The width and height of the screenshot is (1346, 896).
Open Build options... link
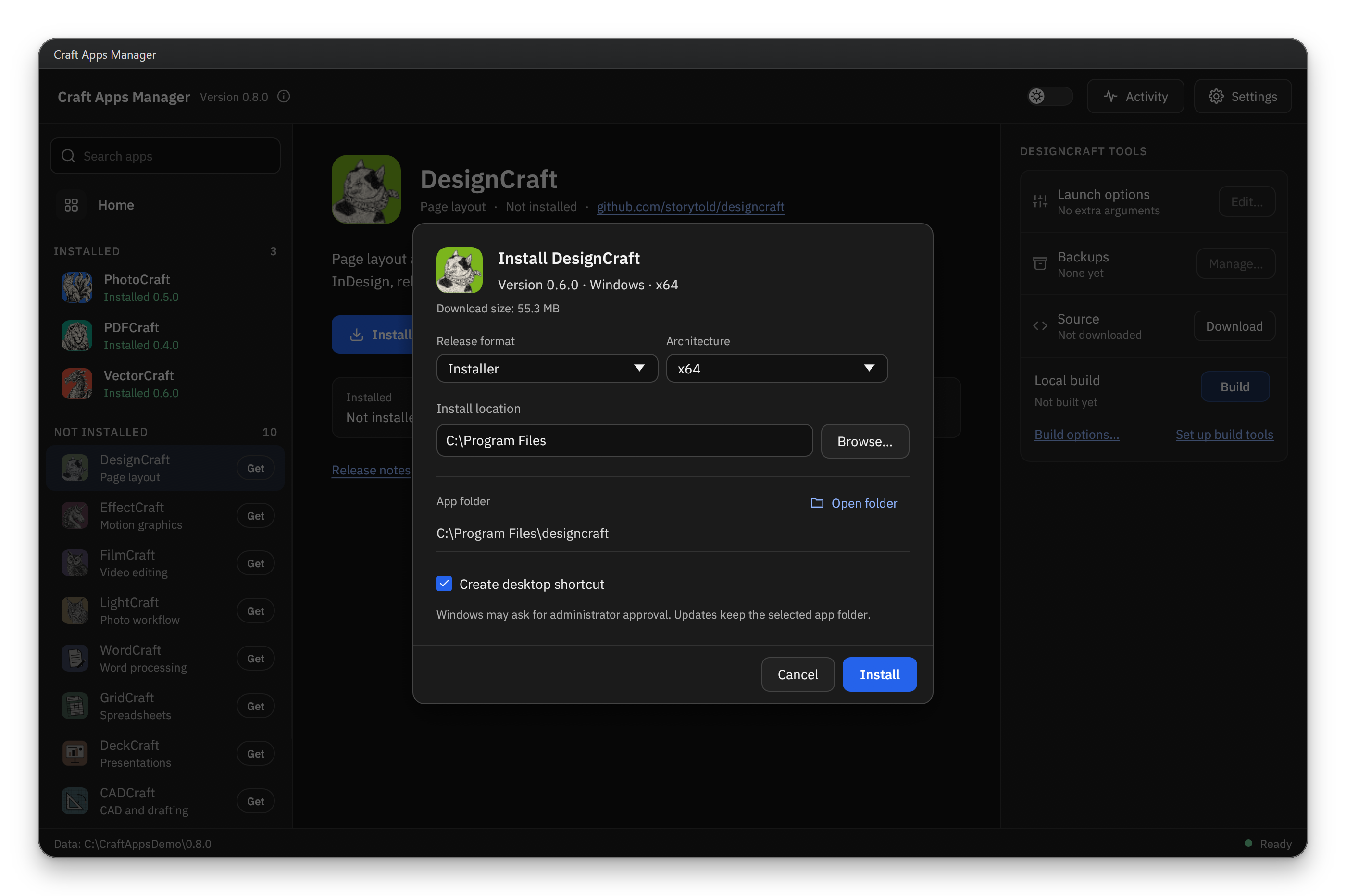1076,434
